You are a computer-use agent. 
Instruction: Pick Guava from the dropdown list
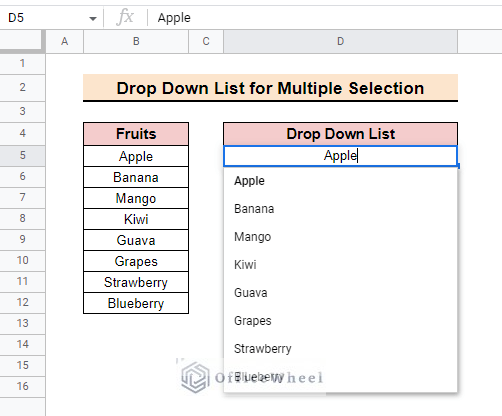pyautogui.click(x=340, y=293)
